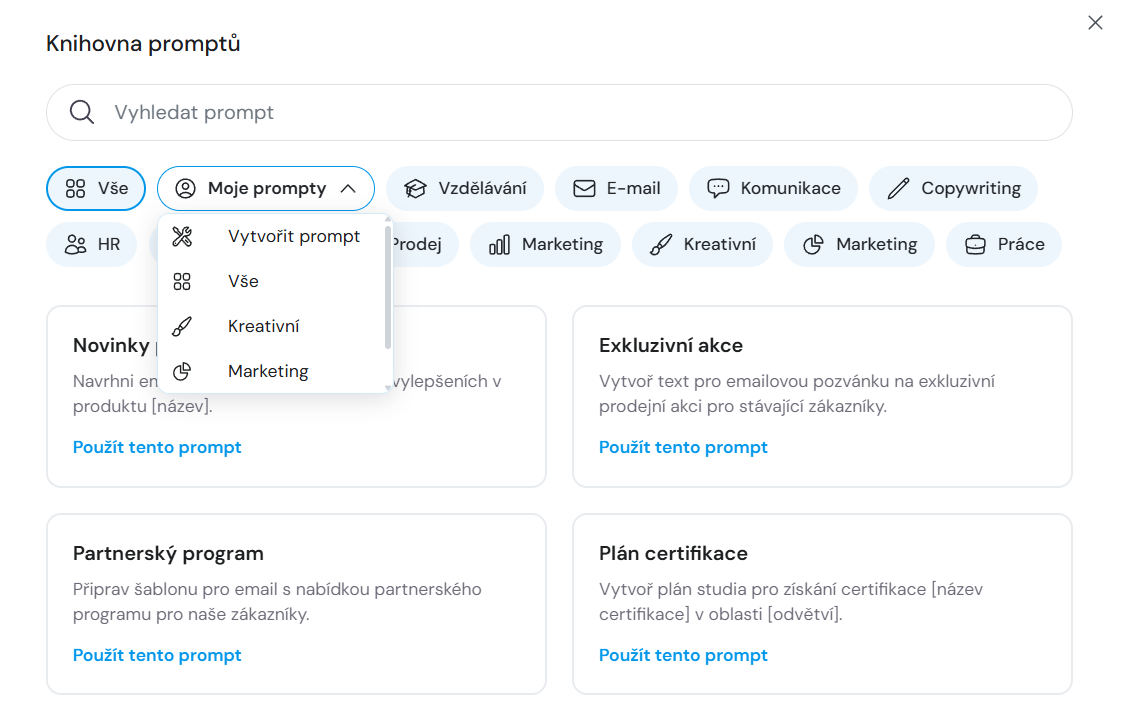Select Marketing in the Moje prompty dropdown
This screenshot has width=1130, height=710.
point(268,371)
